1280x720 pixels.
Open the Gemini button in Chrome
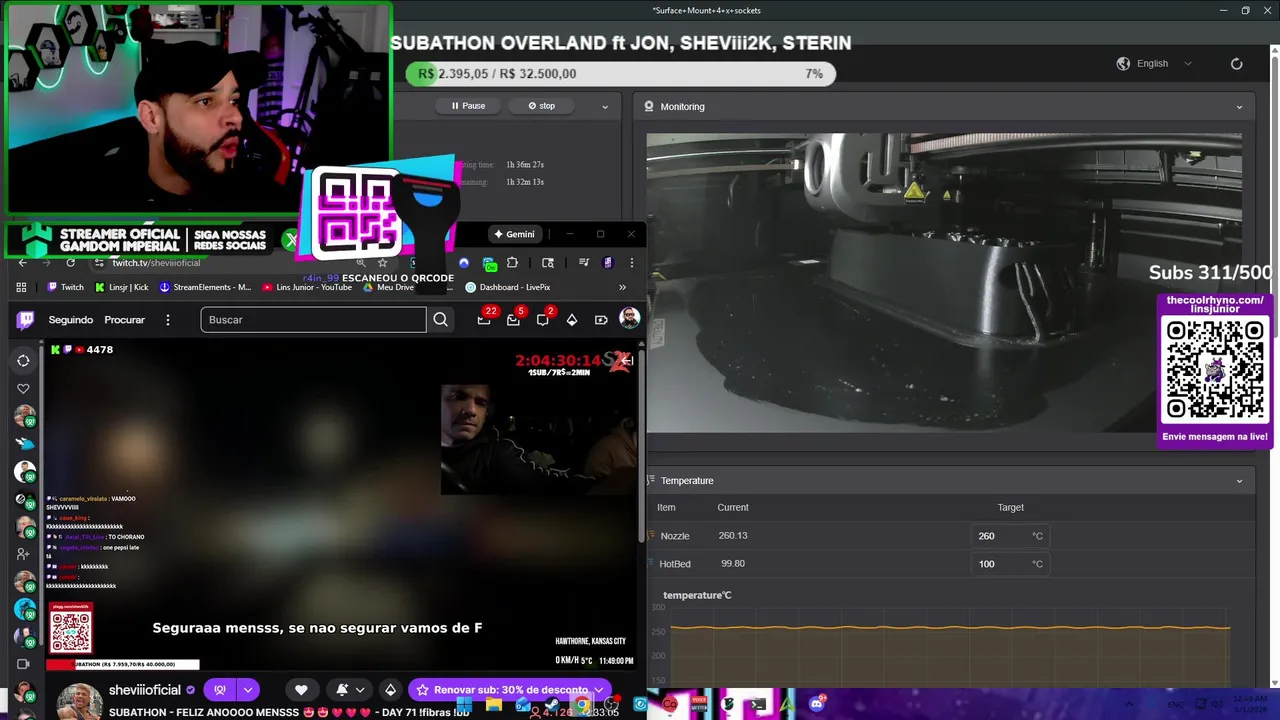coord(515,234)
